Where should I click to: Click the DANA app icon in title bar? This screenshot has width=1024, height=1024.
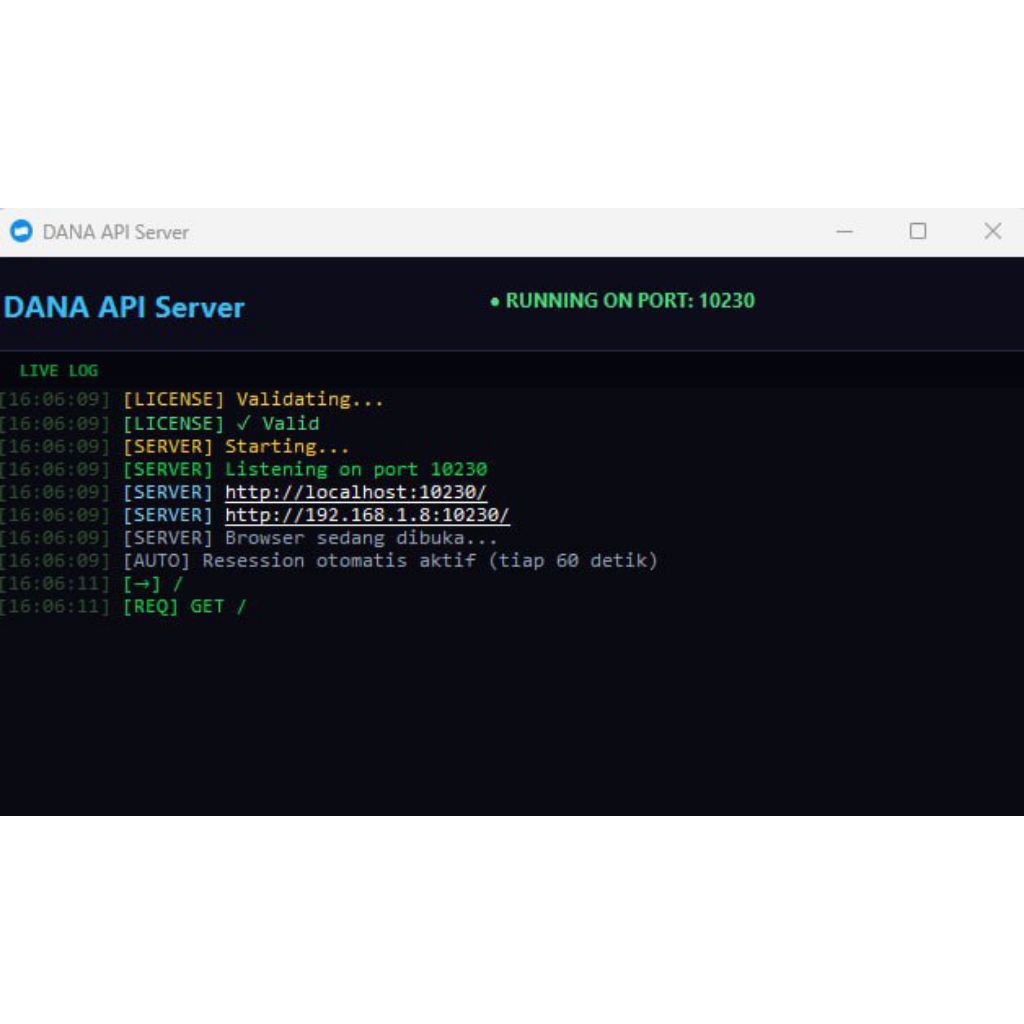click(x=21, y=231)
